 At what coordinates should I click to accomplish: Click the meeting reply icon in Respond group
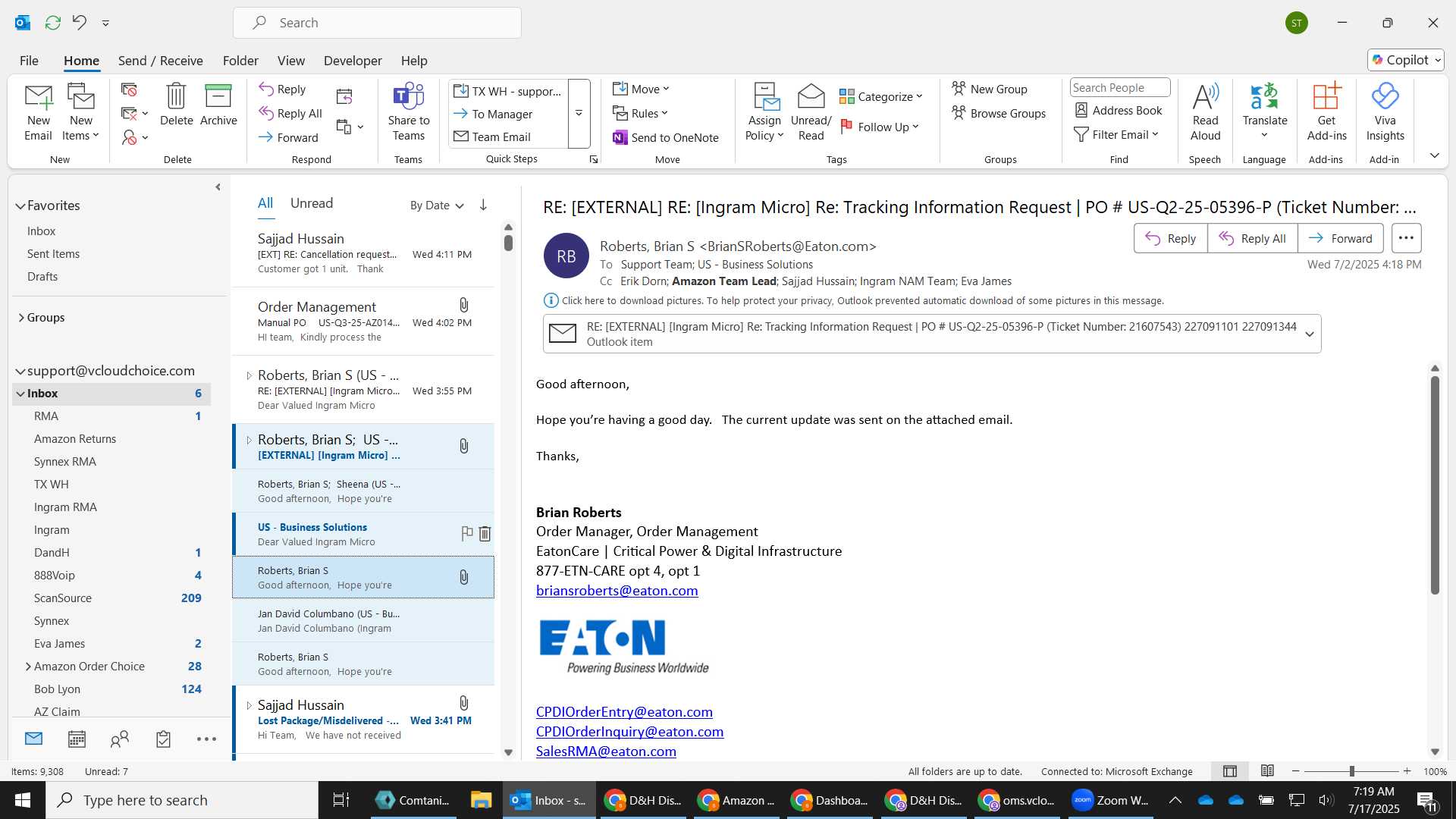[x=344, y=96]
